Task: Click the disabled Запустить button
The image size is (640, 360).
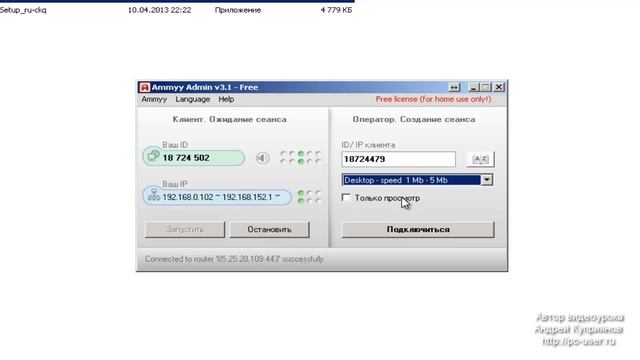Action: [185, 229]
